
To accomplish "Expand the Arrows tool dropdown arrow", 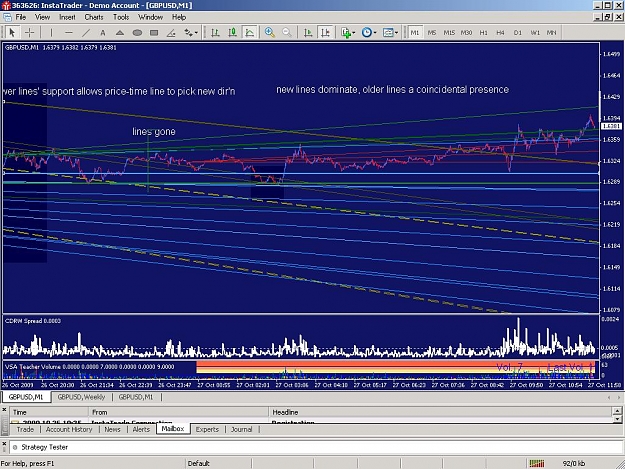I will [196, 33].
